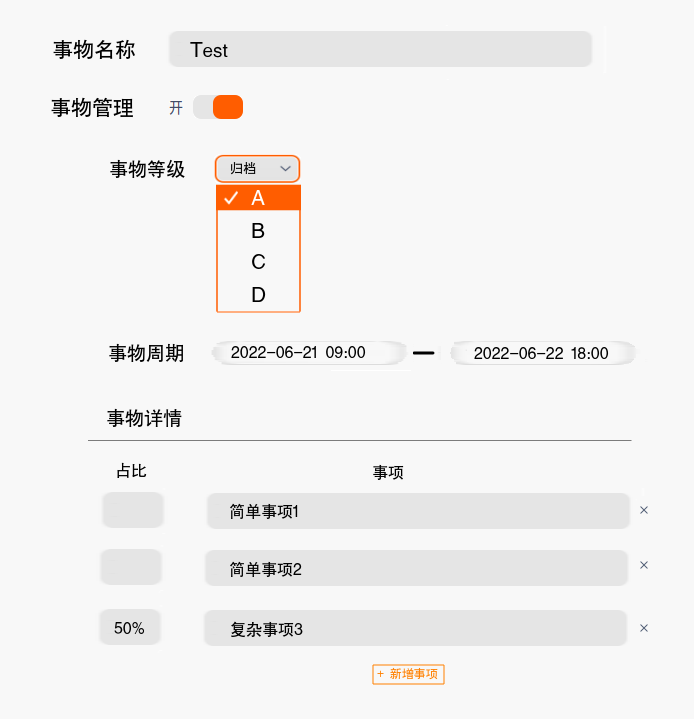
Task: Pick level C from the list
Action: (258, 262)
